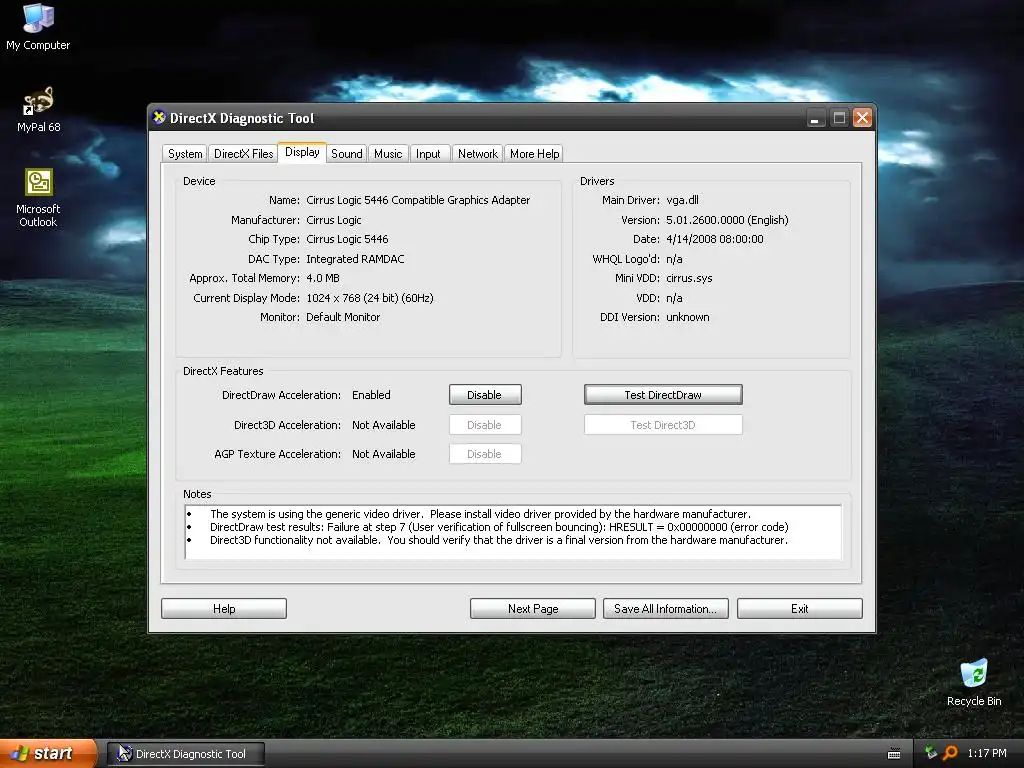Open the Sound tab
The width and height of the screenshot is (1024, 768).
[347, 153]
